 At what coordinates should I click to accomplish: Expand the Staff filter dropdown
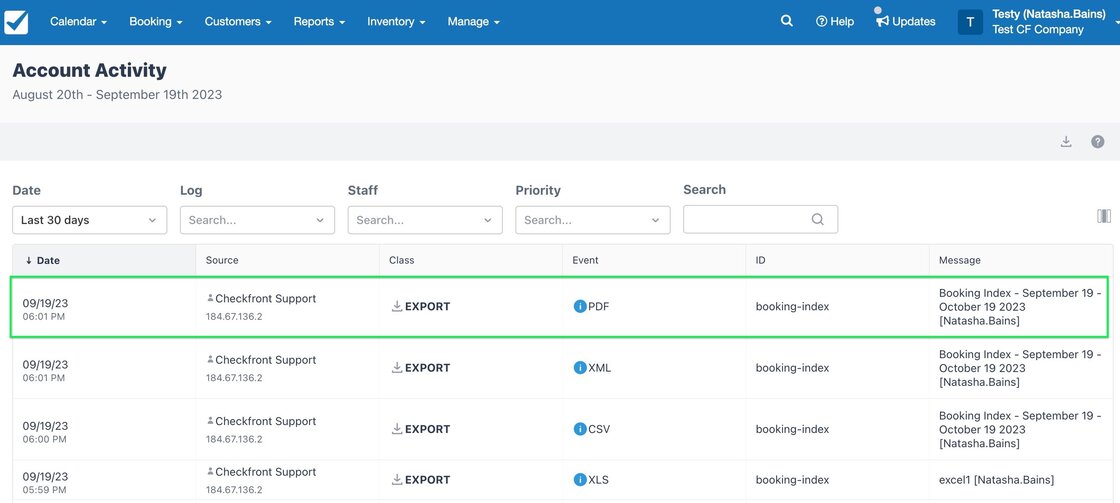point(425,220)
